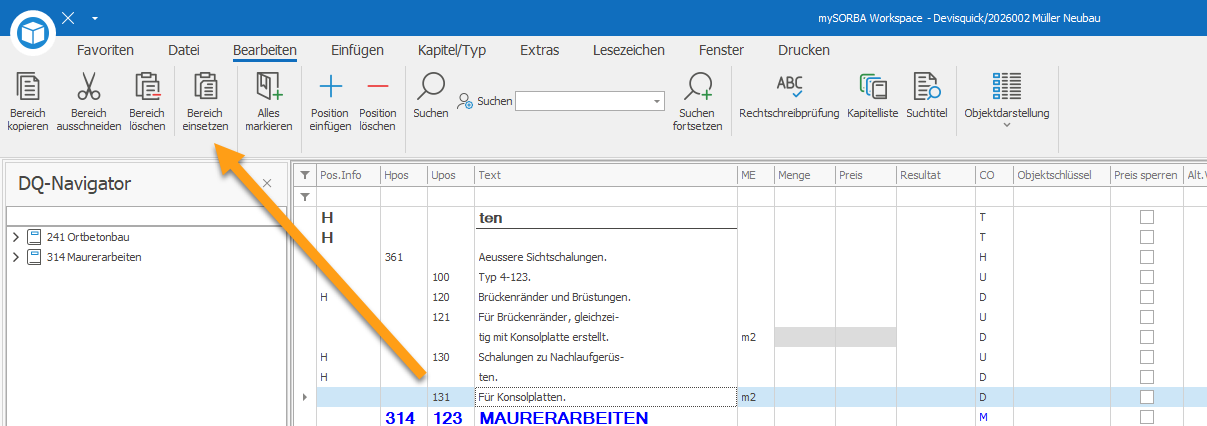The height and width of the screenshot is (426, 1207).
Task: Toggle Preis sperren for 'Für Brückenränder' row
Action: 1147,317
